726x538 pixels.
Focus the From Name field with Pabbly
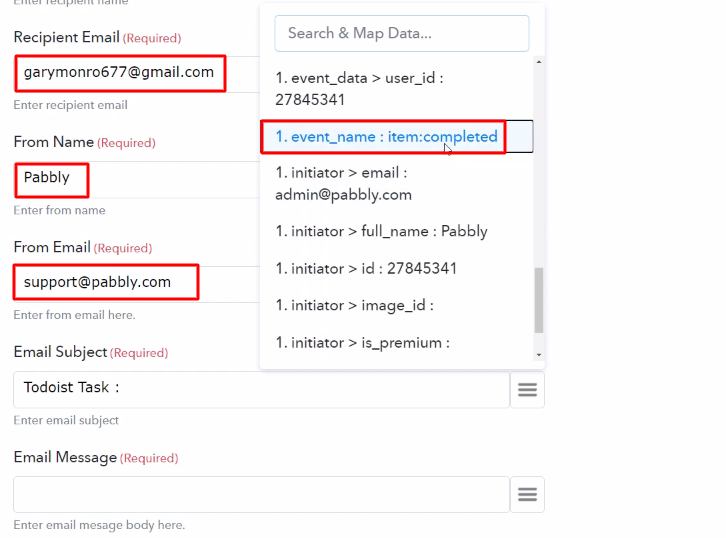coord(137,179)
